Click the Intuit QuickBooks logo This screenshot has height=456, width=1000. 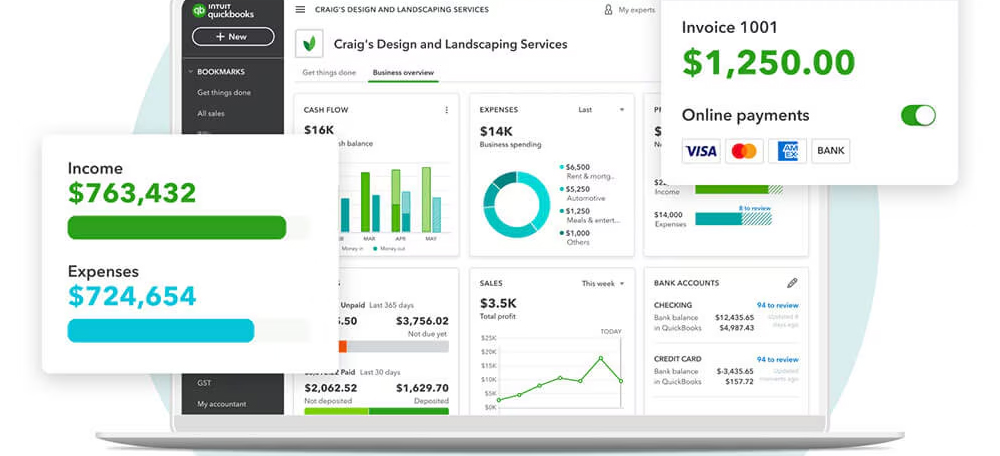point(223,10)
